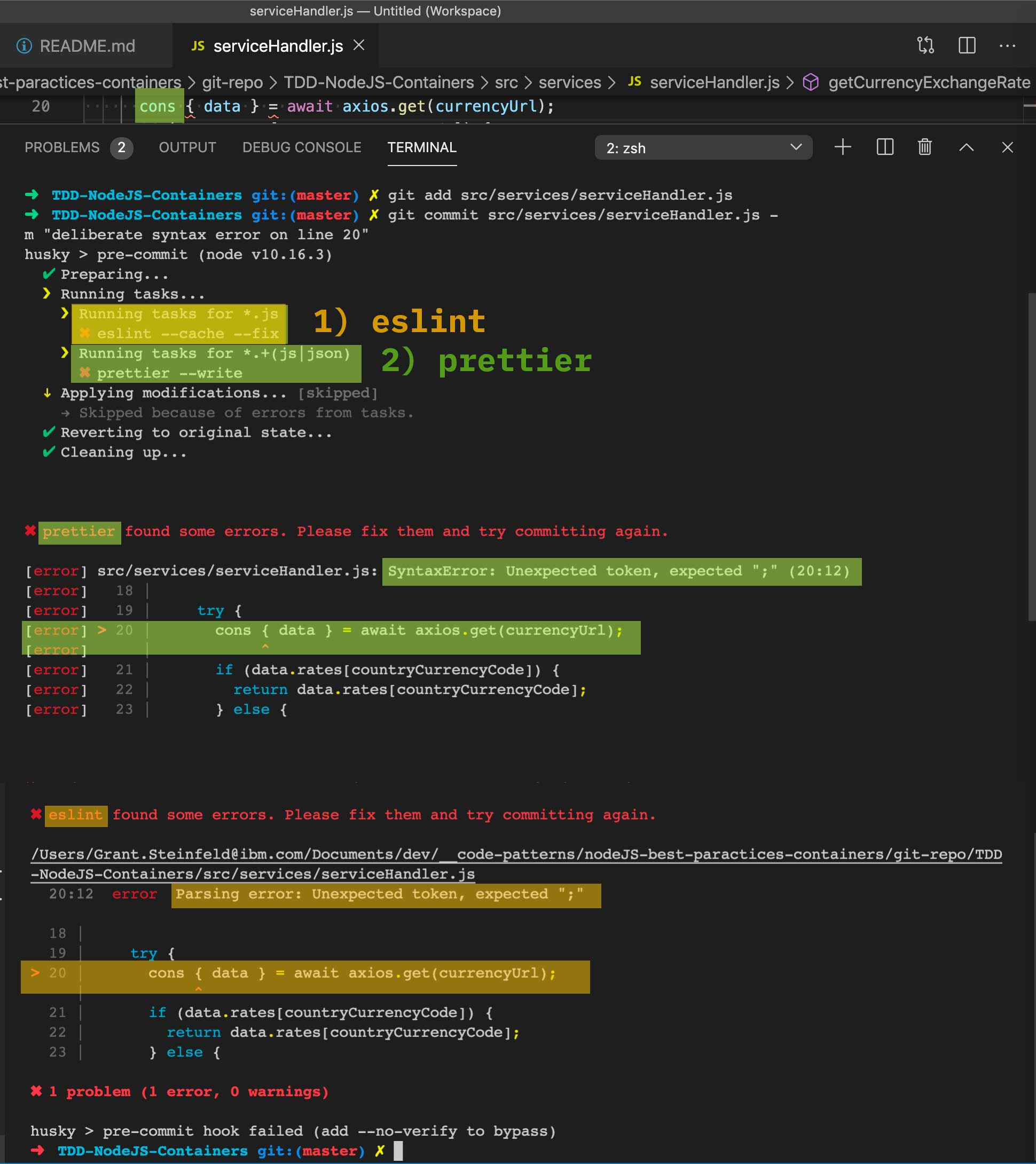Image resolution: width=1036 pixels, height=1164 pixels.
Task: Switch to the DEBUG CONSOLE tab
Action: tap(301, 147)
